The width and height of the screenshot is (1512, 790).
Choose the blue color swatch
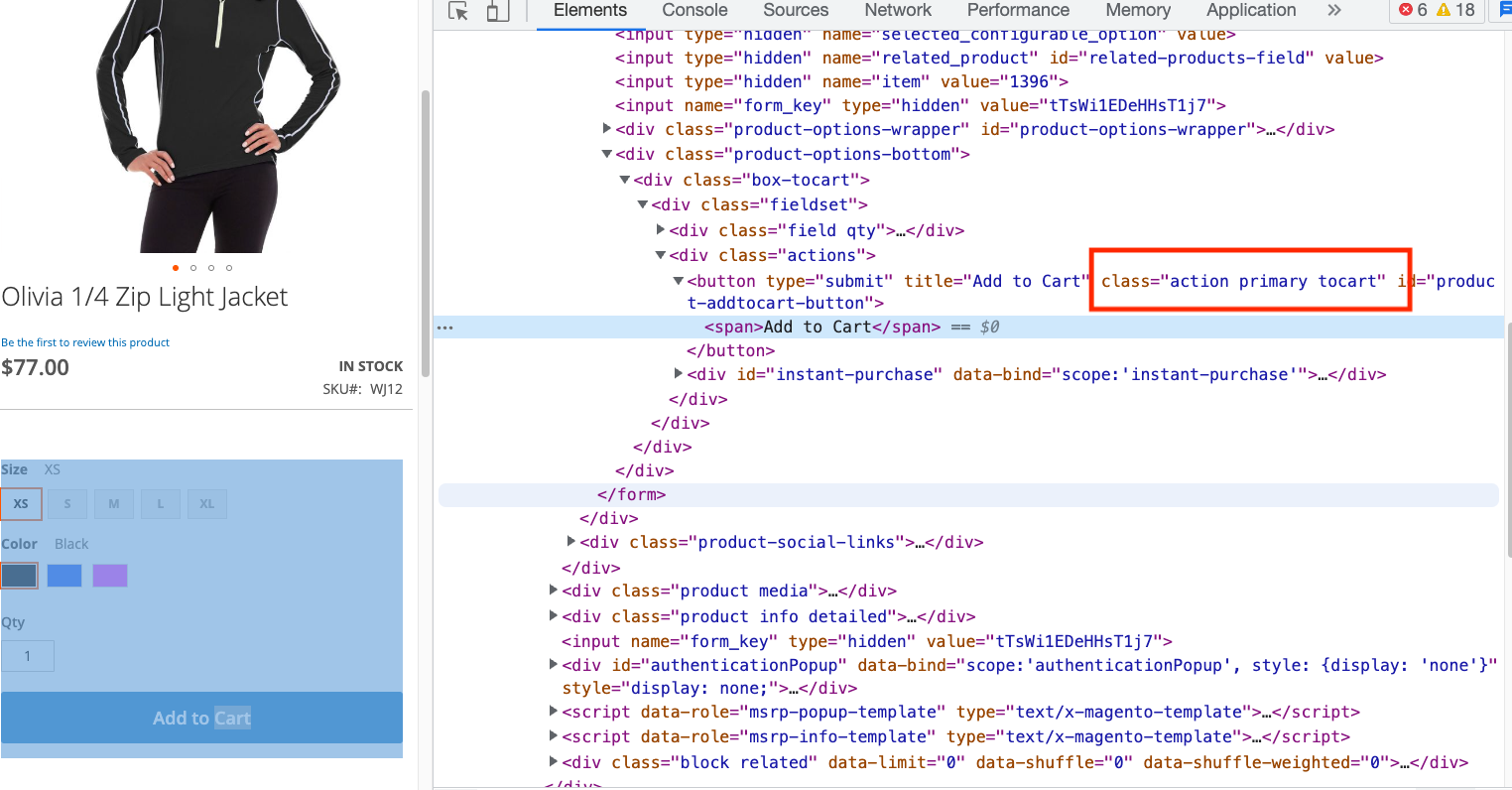click(64, 576)
